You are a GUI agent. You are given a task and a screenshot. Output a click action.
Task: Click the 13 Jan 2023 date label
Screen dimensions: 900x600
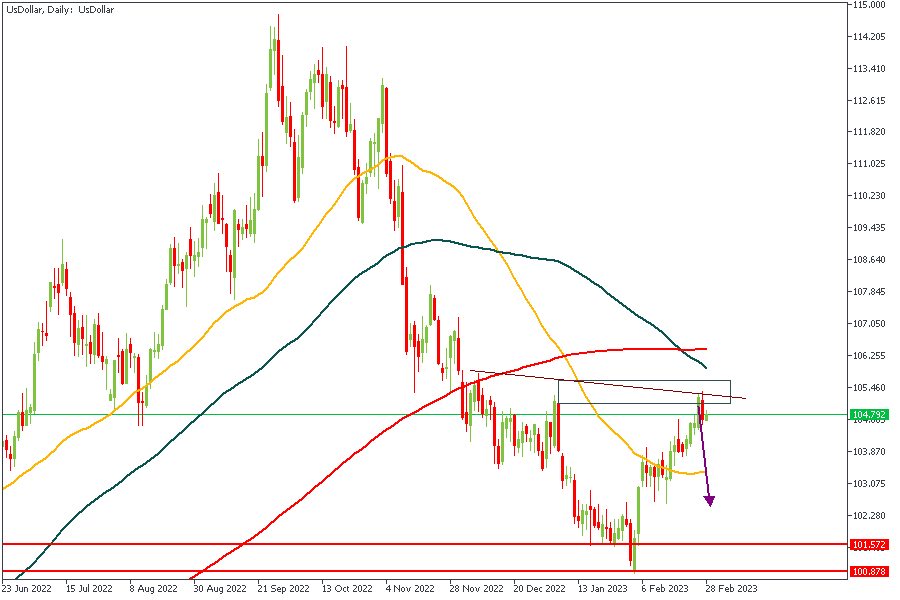coord(601,590)
